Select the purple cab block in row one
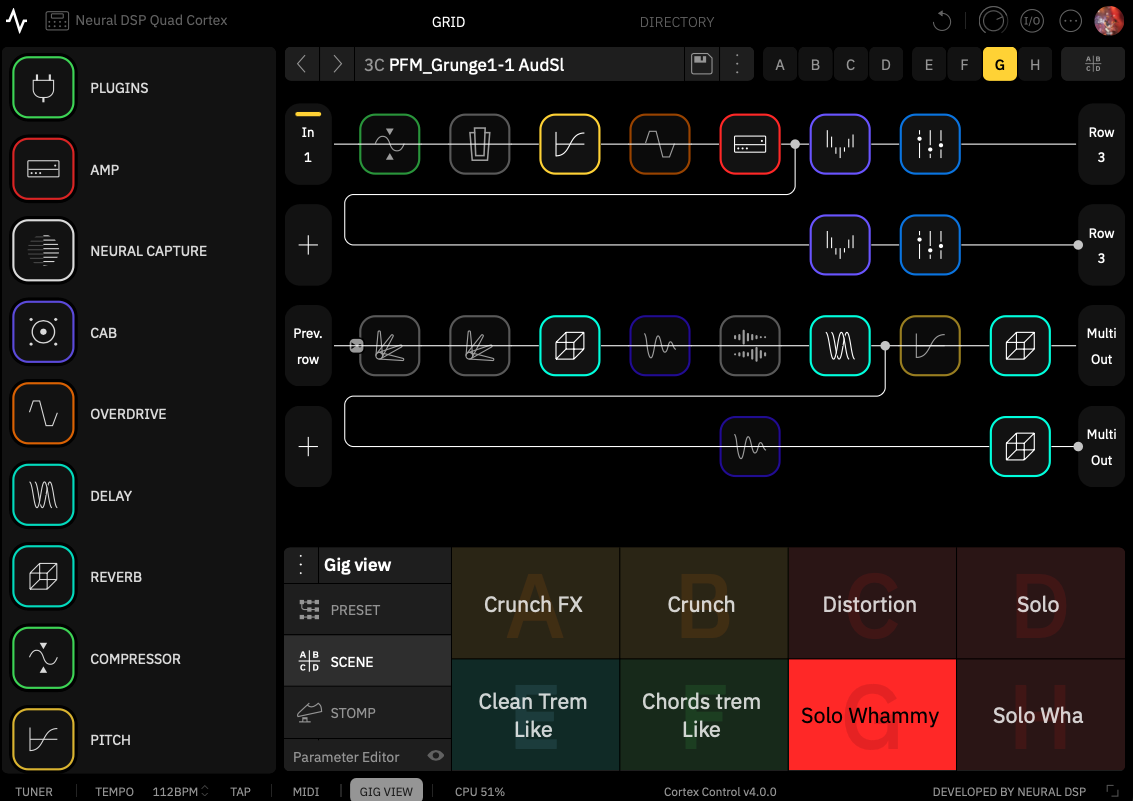Image resolution: width=1133 pixels, height=801 pixels. pos(840,144)
